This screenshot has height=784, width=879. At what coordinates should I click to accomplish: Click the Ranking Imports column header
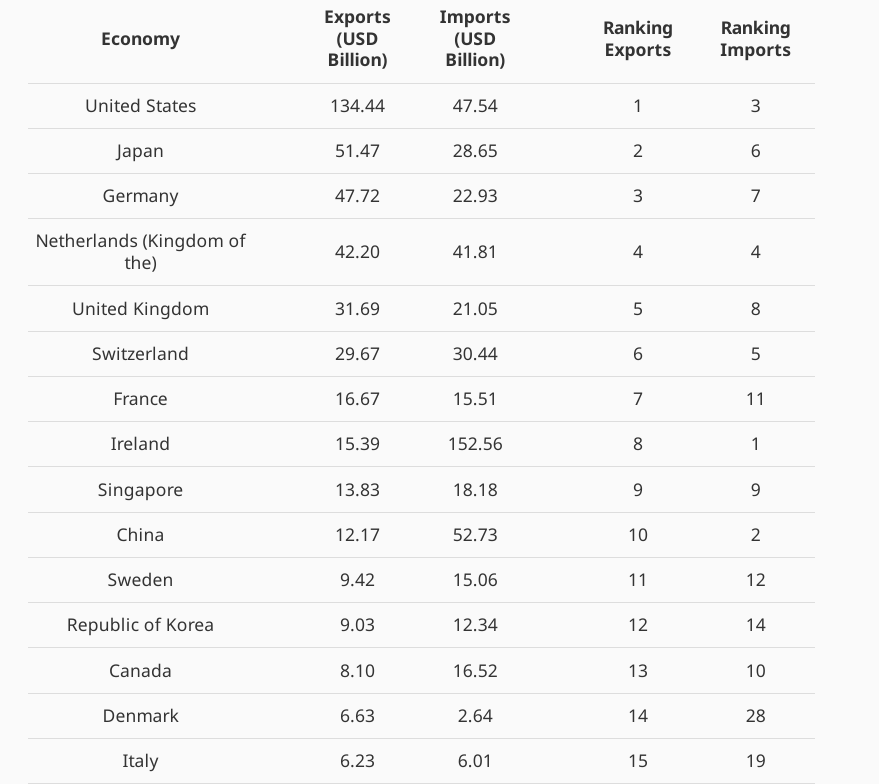[755, 39]
